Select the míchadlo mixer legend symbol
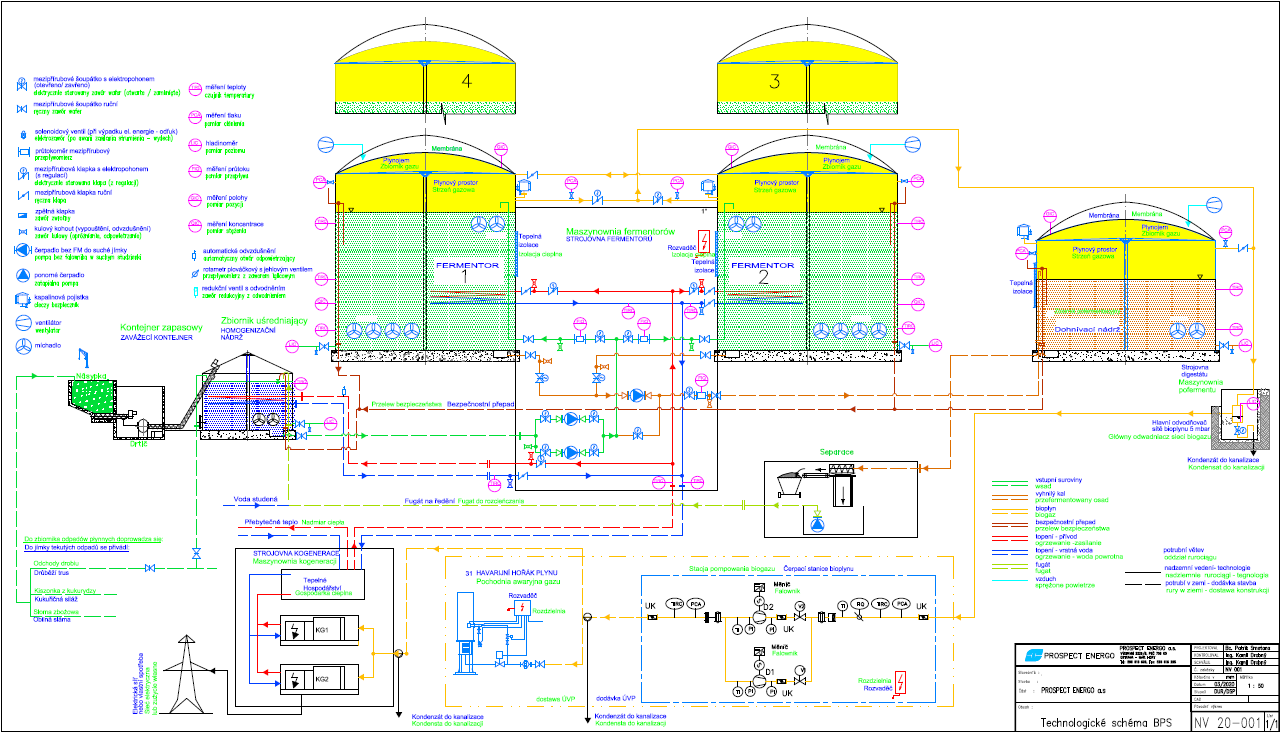 coord(22,345)
